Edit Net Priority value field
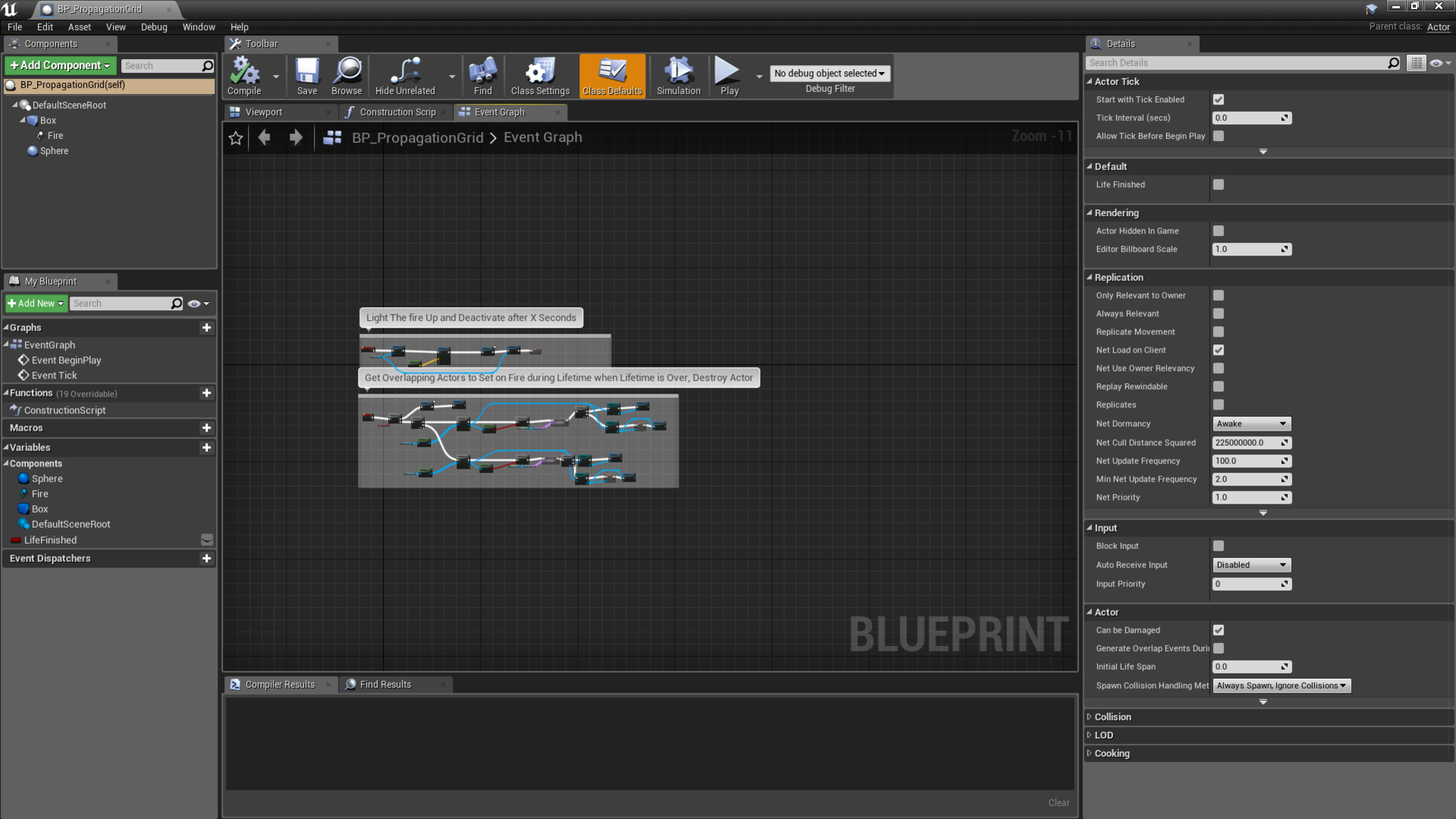1456x819 pixels. coord(1251,497)
